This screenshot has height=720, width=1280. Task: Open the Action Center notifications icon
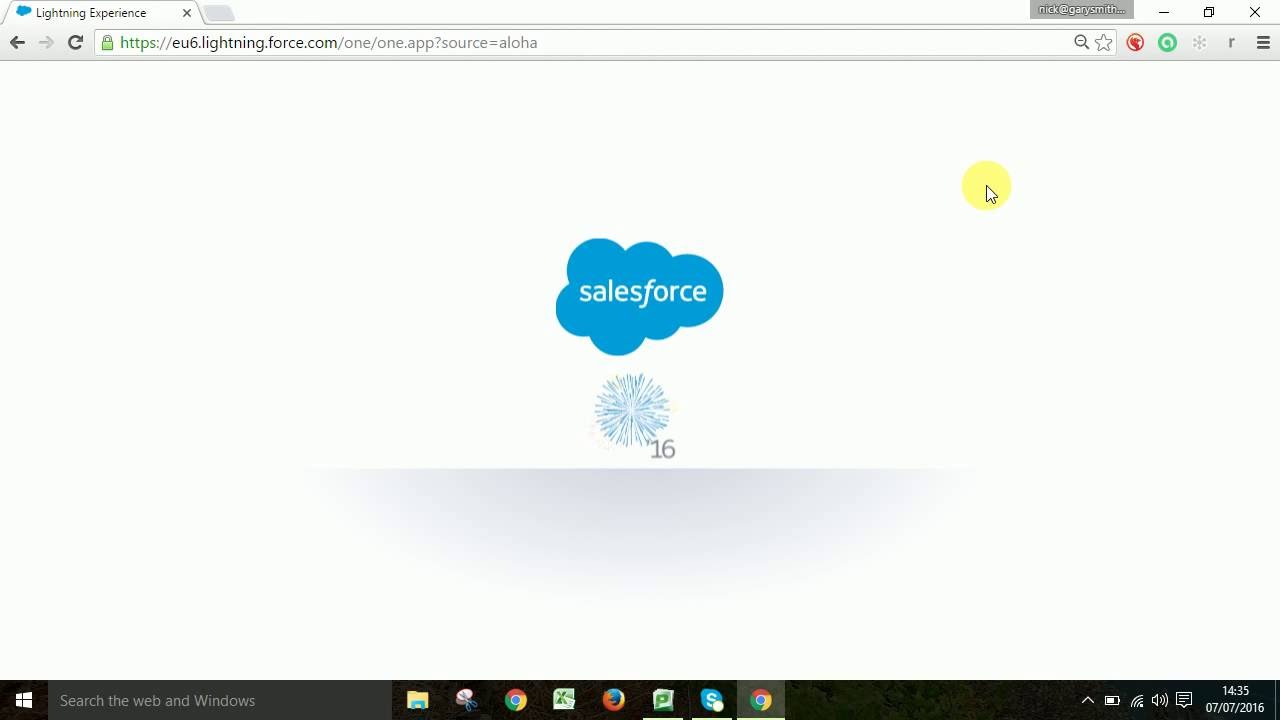pyautogui.click(x=1184, y=700)
